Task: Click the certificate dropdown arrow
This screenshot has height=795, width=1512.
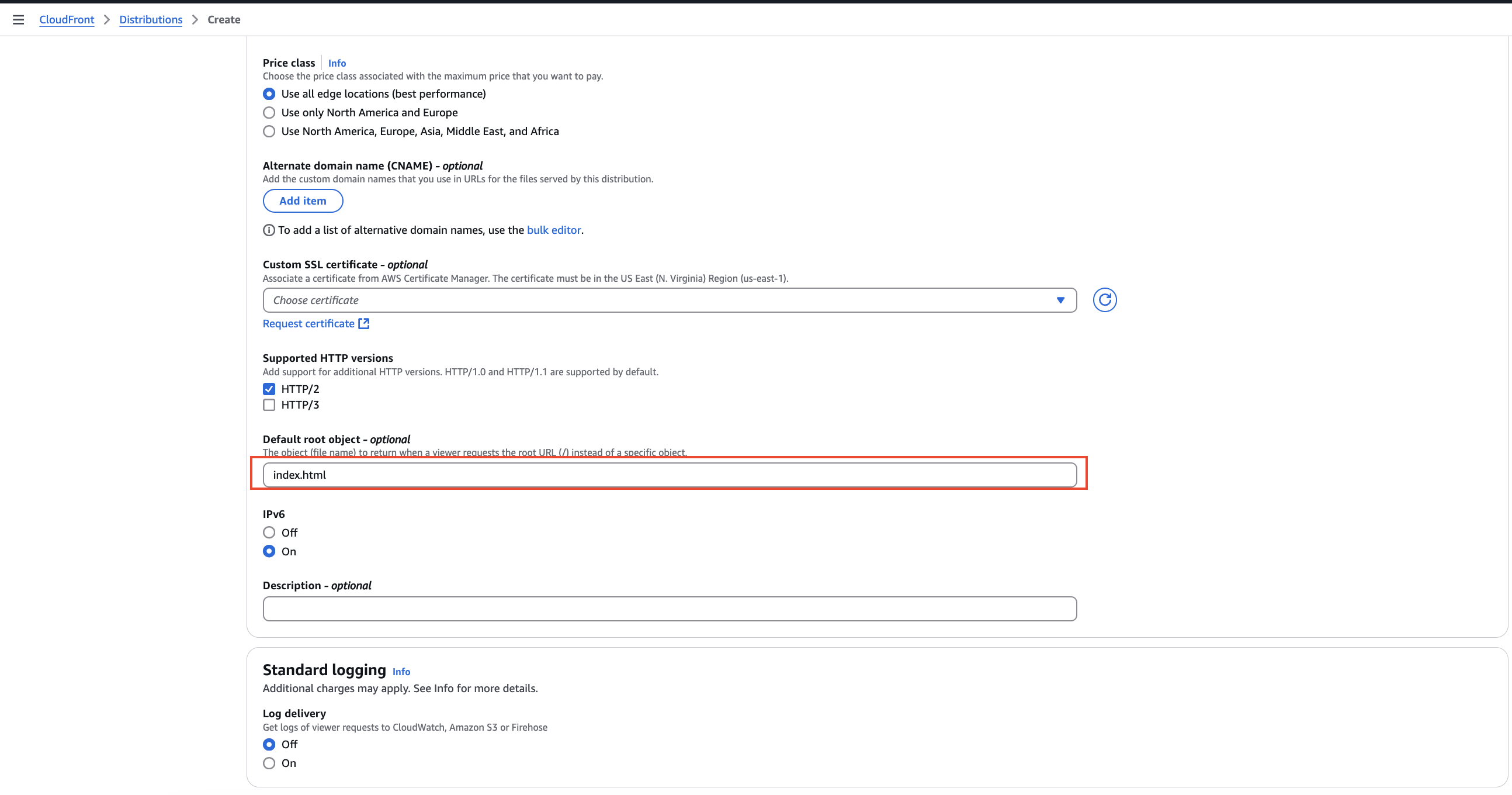Action: coord(1060,300)
